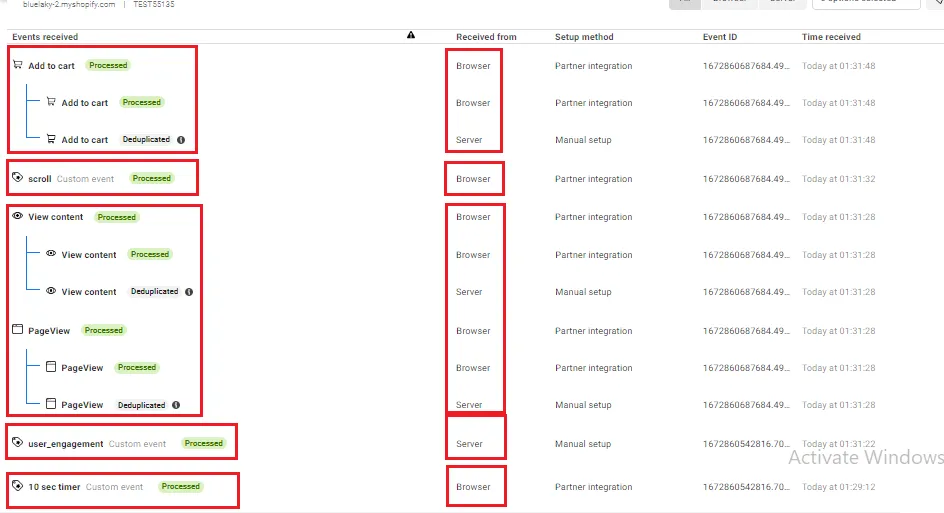Screen dimensions: 944x513
Task: Click the warning triangle icon in header row
Action: [x=411, y=35]
